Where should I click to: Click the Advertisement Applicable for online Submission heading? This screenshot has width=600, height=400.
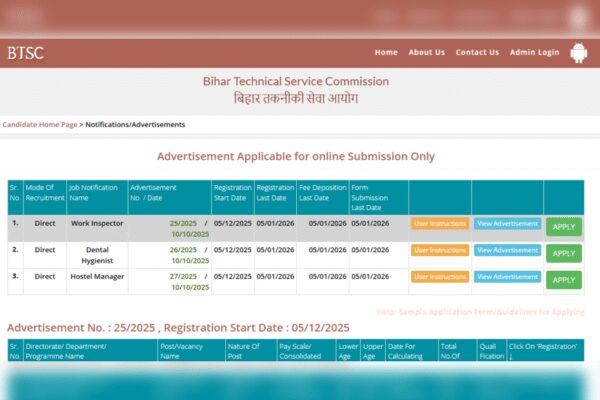296,157
